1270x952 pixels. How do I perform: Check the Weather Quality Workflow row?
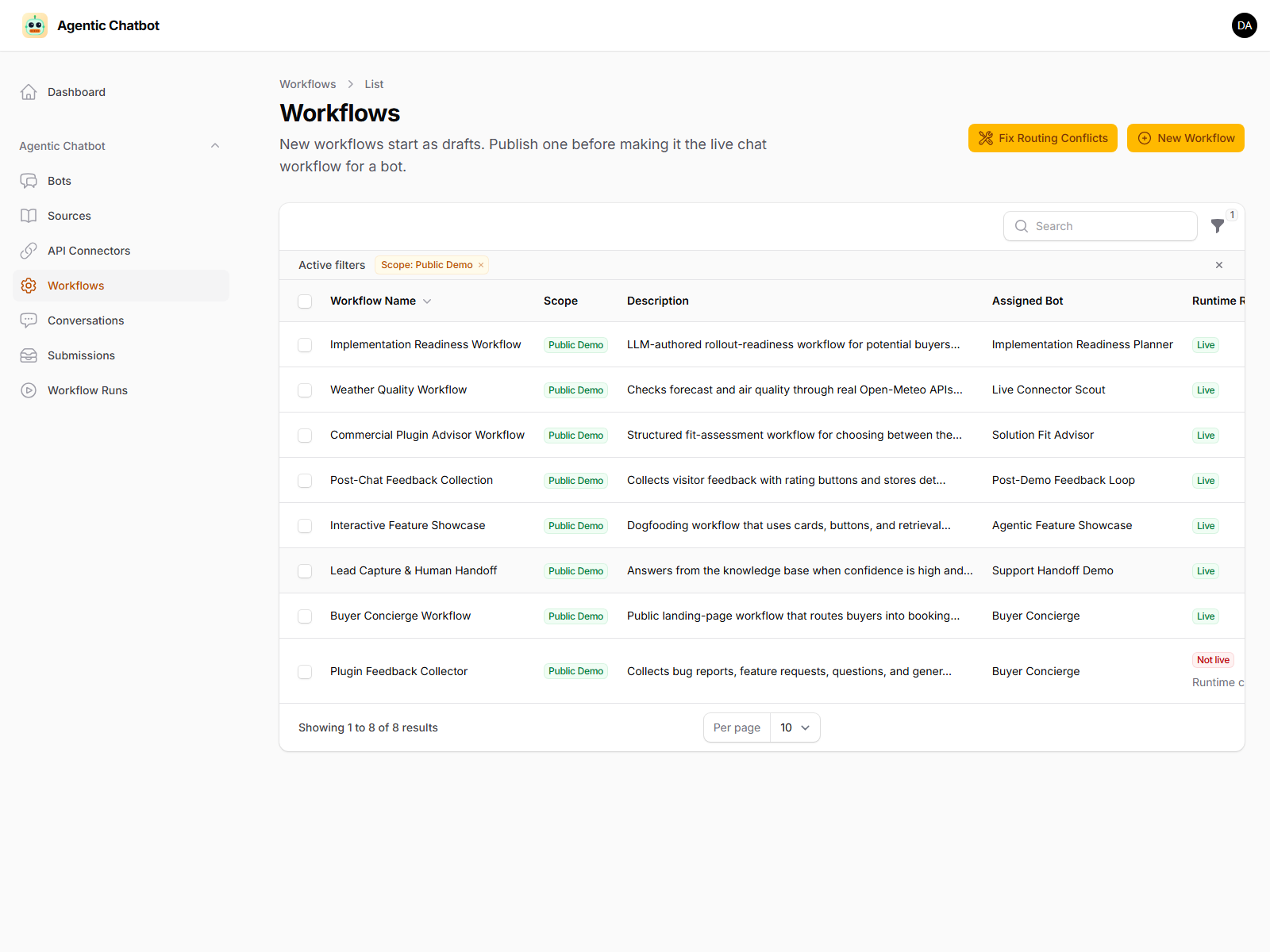(x=305, y=390)
